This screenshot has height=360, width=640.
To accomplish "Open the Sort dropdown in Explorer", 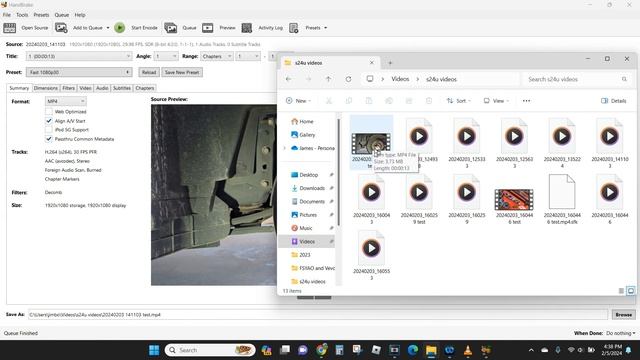I will pos(459,101).
